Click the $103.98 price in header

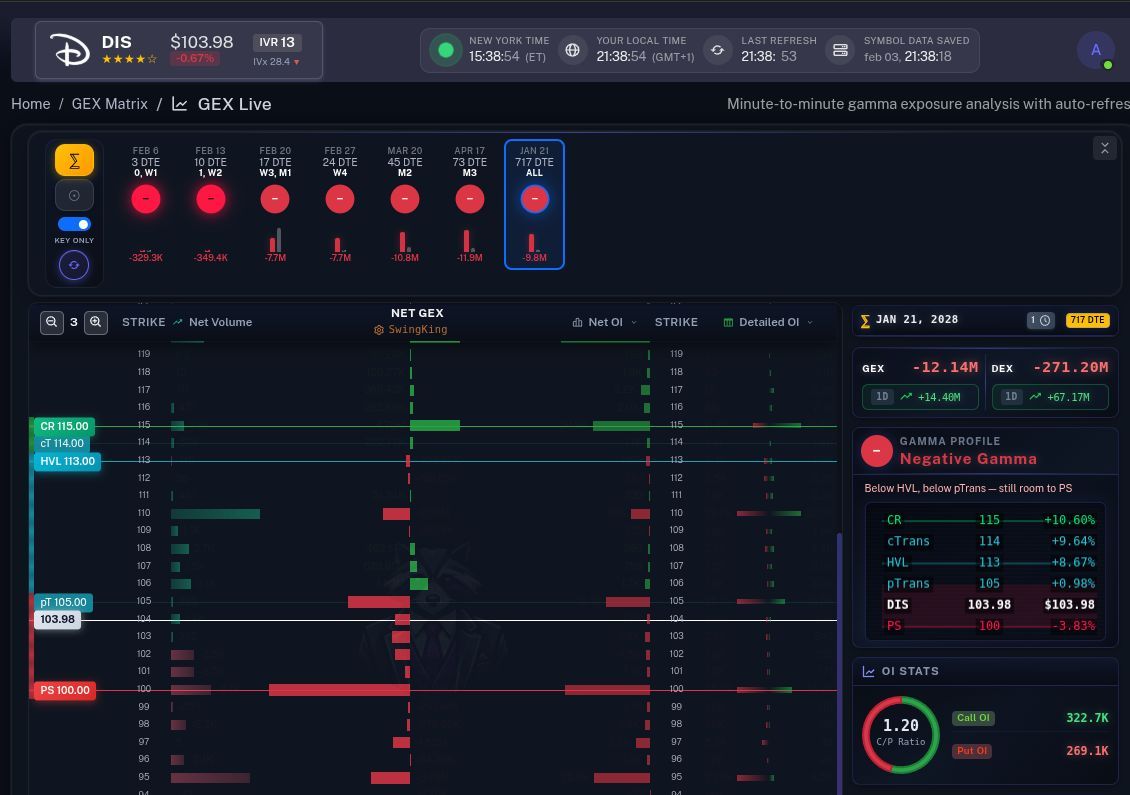coord(202,42)
